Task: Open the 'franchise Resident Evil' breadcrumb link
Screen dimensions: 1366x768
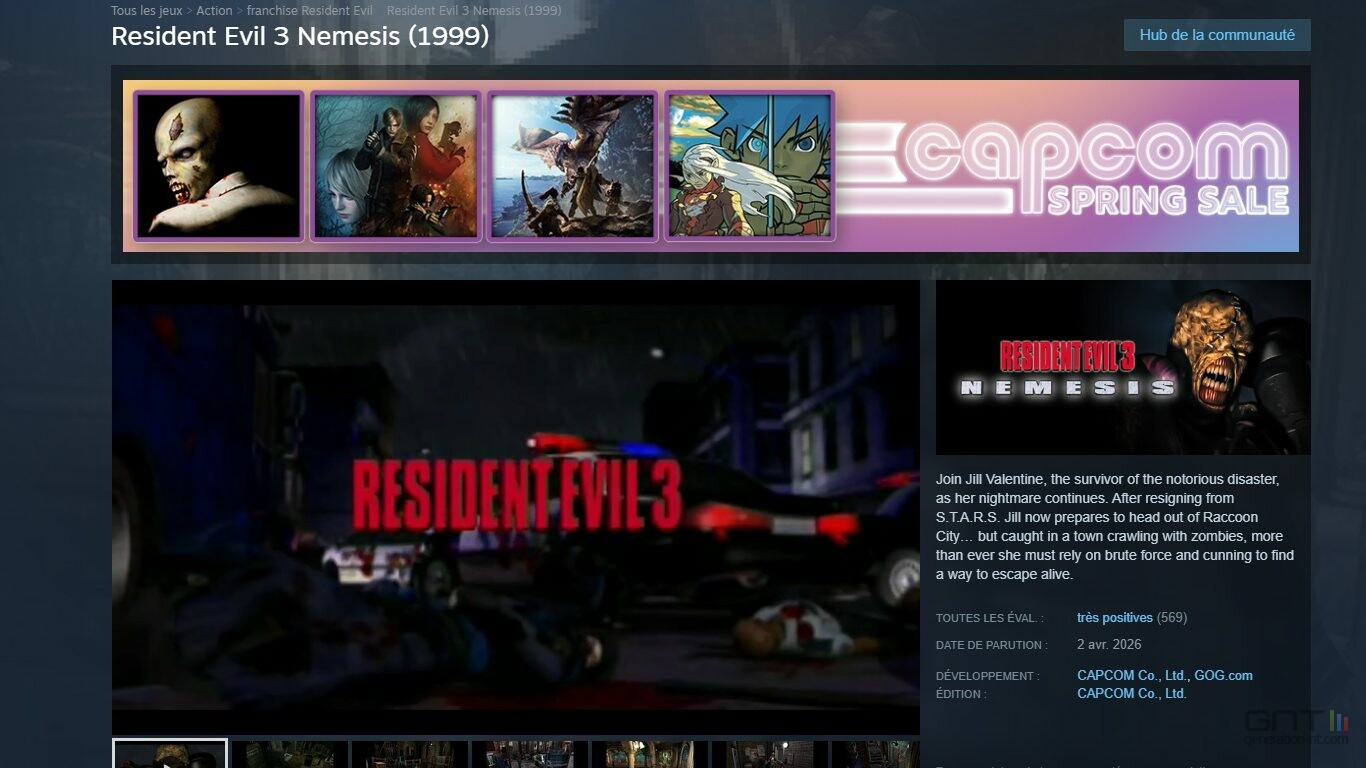Action: click(x=309, y=11)
